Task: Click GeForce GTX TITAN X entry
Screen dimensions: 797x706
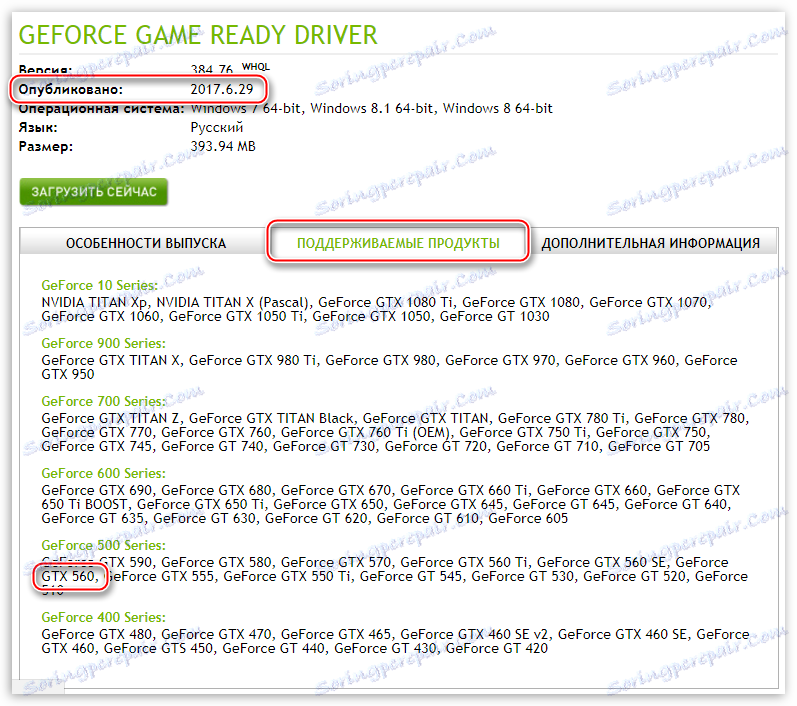Action: click(110, 360)
